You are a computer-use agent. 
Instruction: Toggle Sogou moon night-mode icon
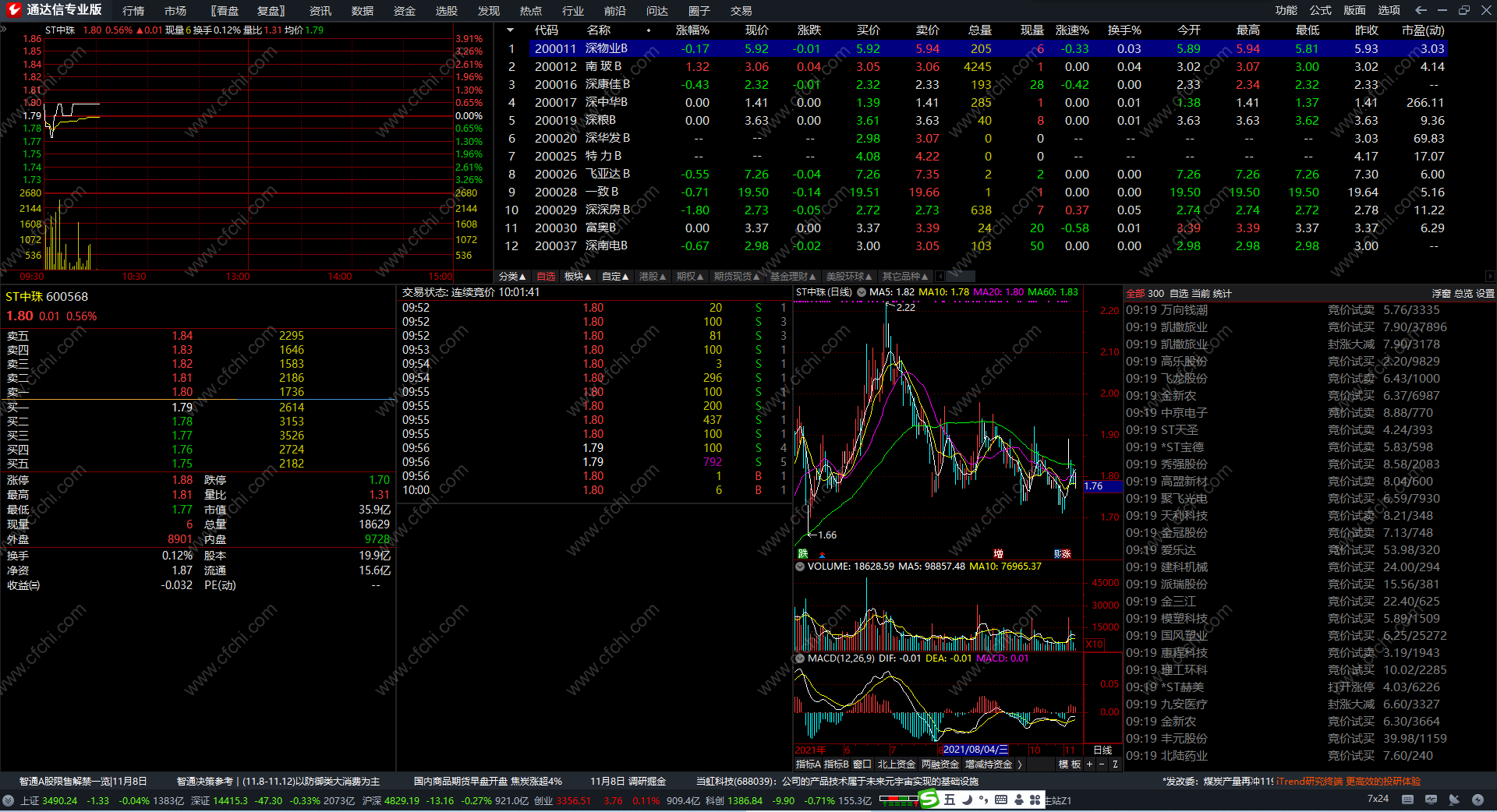967,800
